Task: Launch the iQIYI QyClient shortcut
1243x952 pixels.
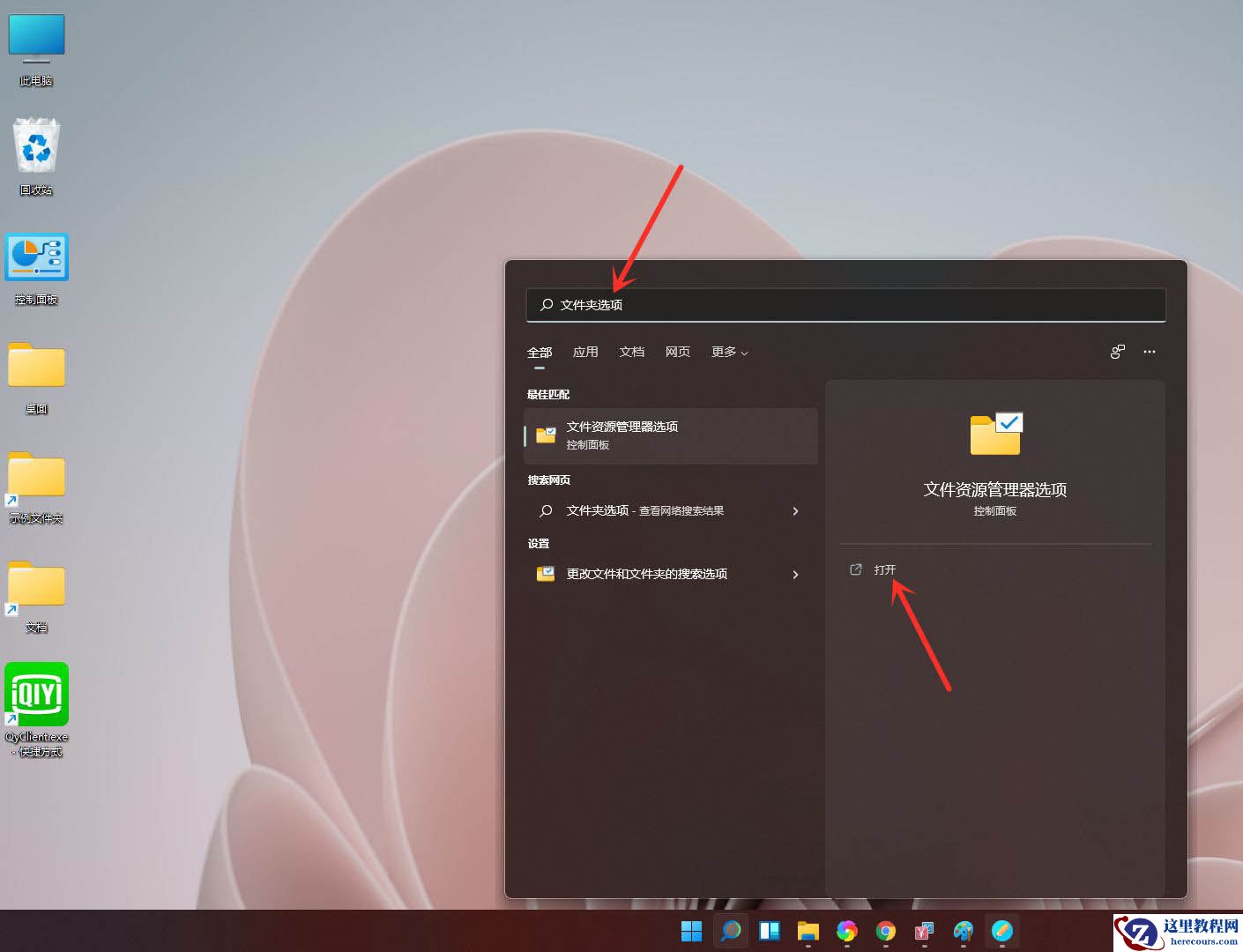Action: pos(36,696)
